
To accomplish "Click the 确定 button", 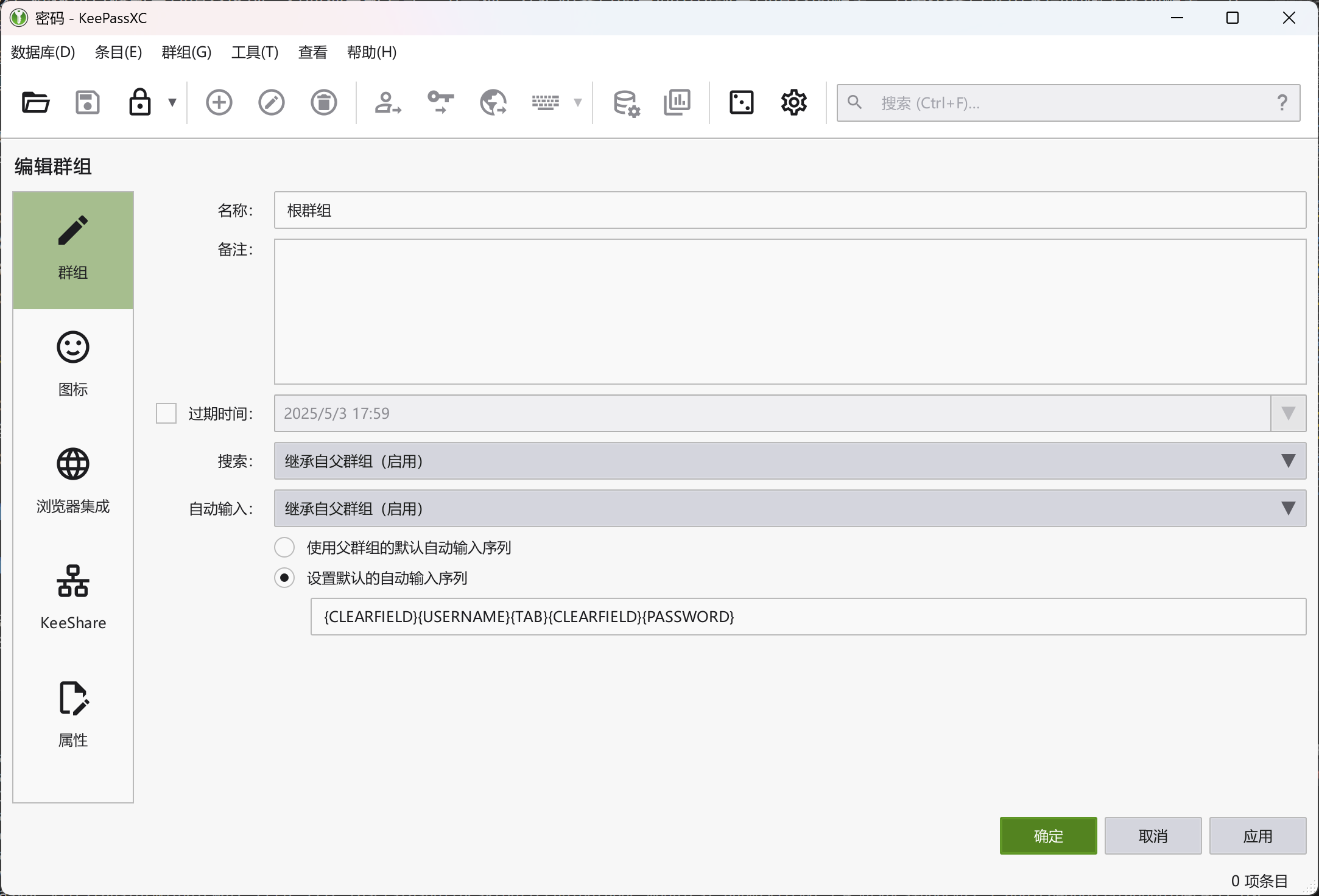I will 1048,836.
